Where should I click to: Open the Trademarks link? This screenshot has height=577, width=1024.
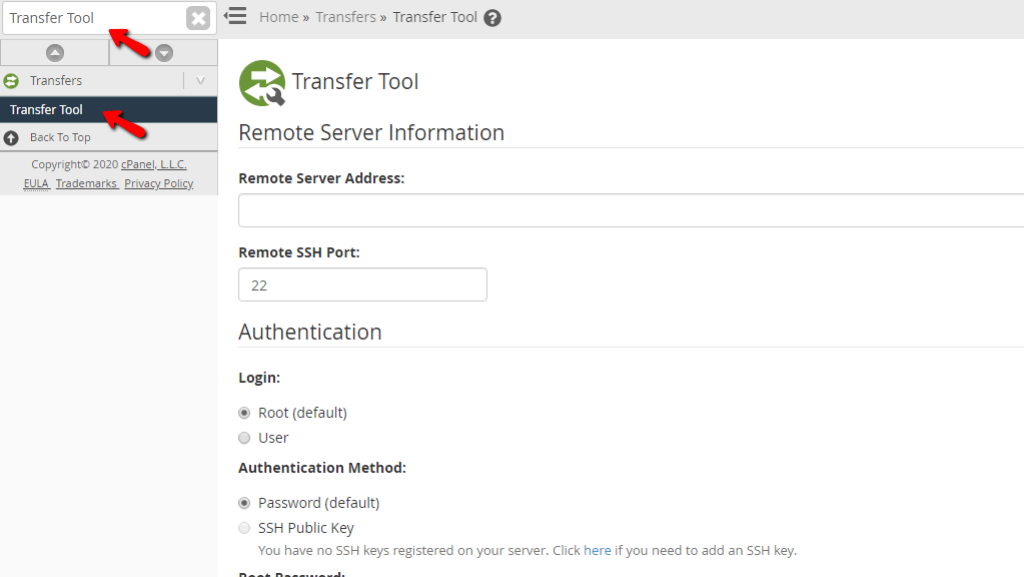[x=86, y=183]
